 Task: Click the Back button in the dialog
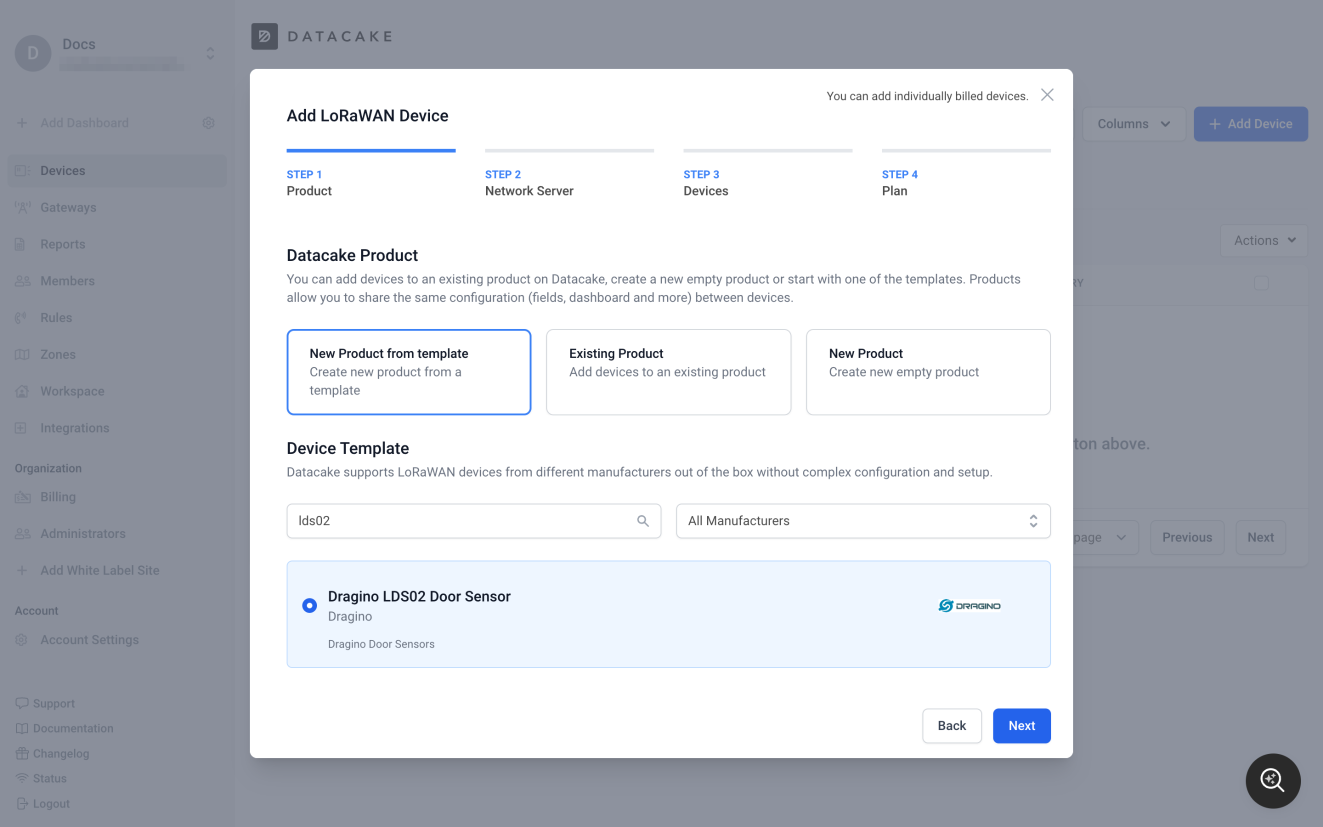952,726
